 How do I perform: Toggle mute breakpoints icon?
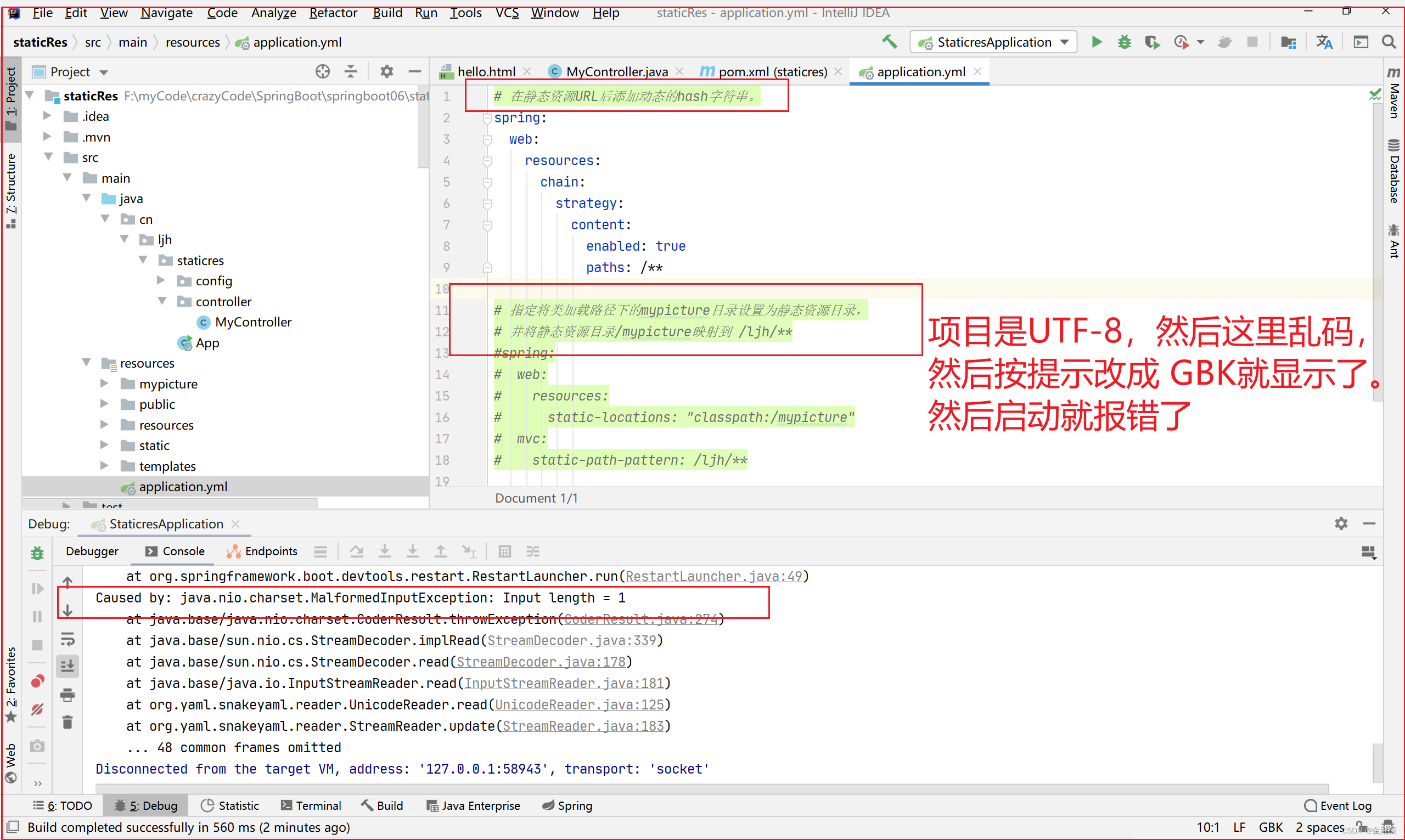37,709
